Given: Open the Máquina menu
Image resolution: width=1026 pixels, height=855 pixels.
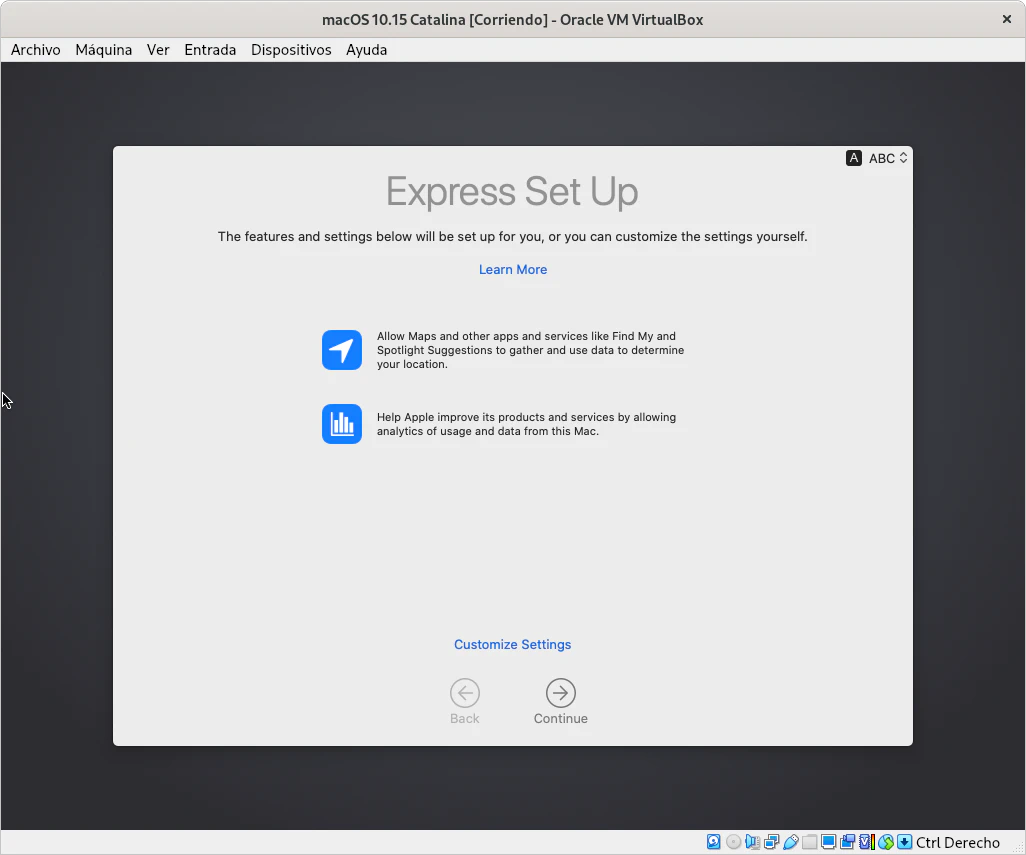Looking at the screenshot, I should (104, 50).
